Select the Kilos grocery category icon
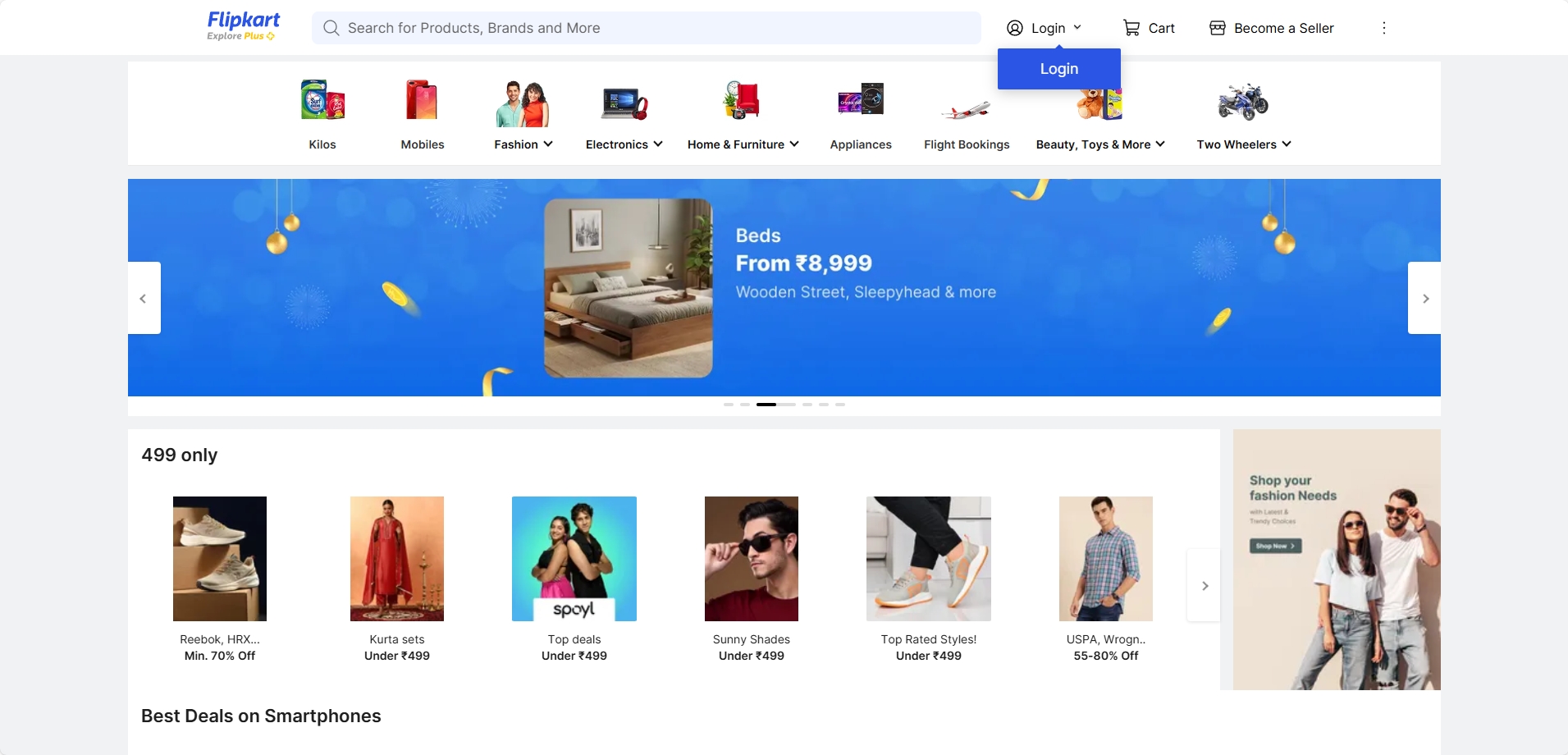The image size is (1568, 755). pos(322,101)
